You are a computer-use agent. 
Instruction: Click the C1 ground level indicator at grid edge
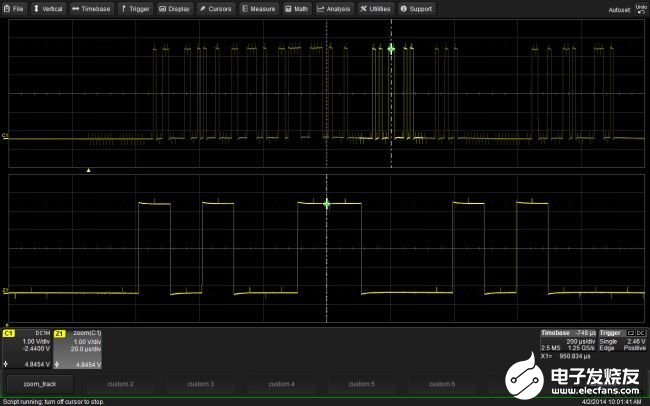click(5, 136)
